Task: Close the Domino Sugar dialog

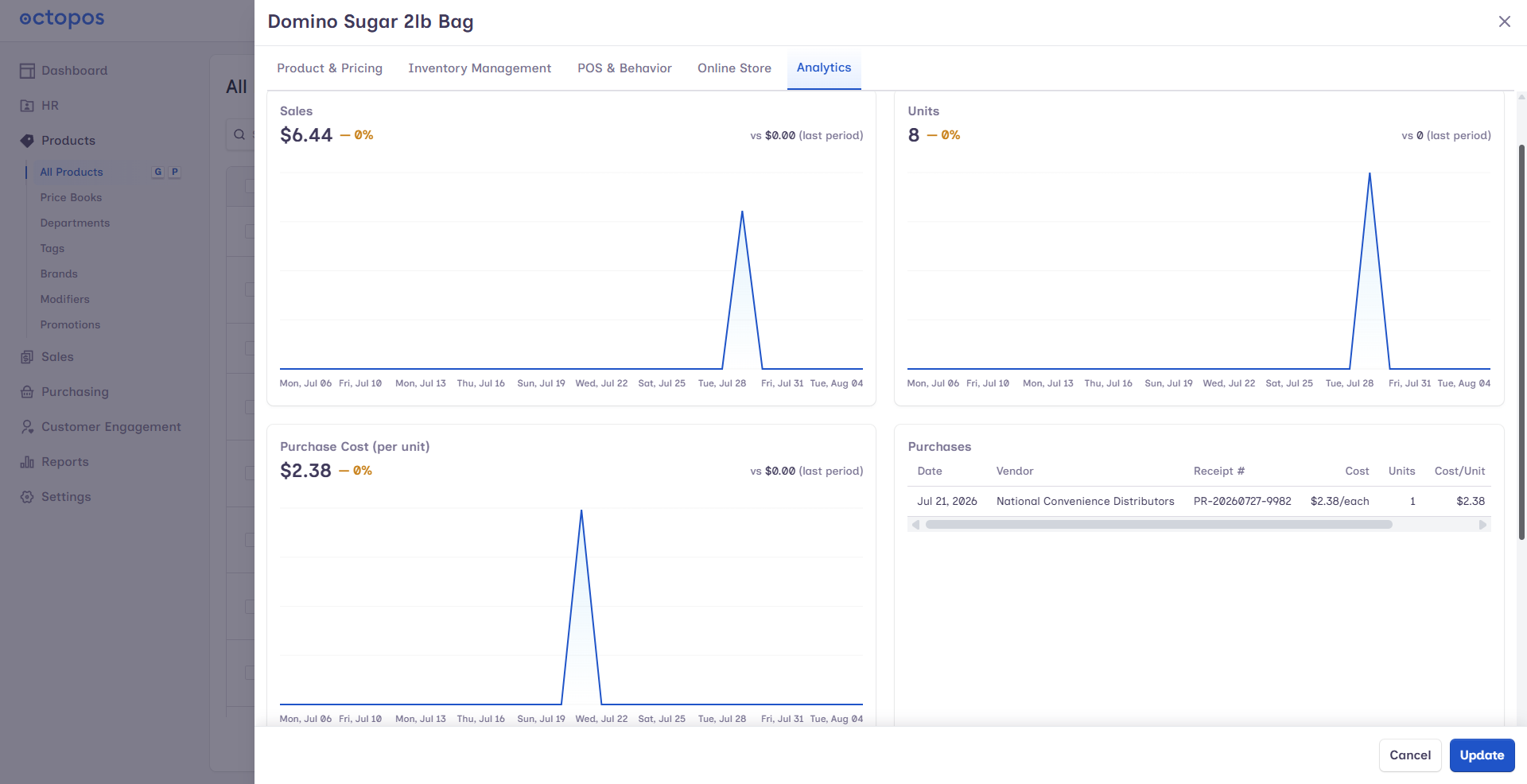Action: pyautogui.click(x=1504, y=21)
